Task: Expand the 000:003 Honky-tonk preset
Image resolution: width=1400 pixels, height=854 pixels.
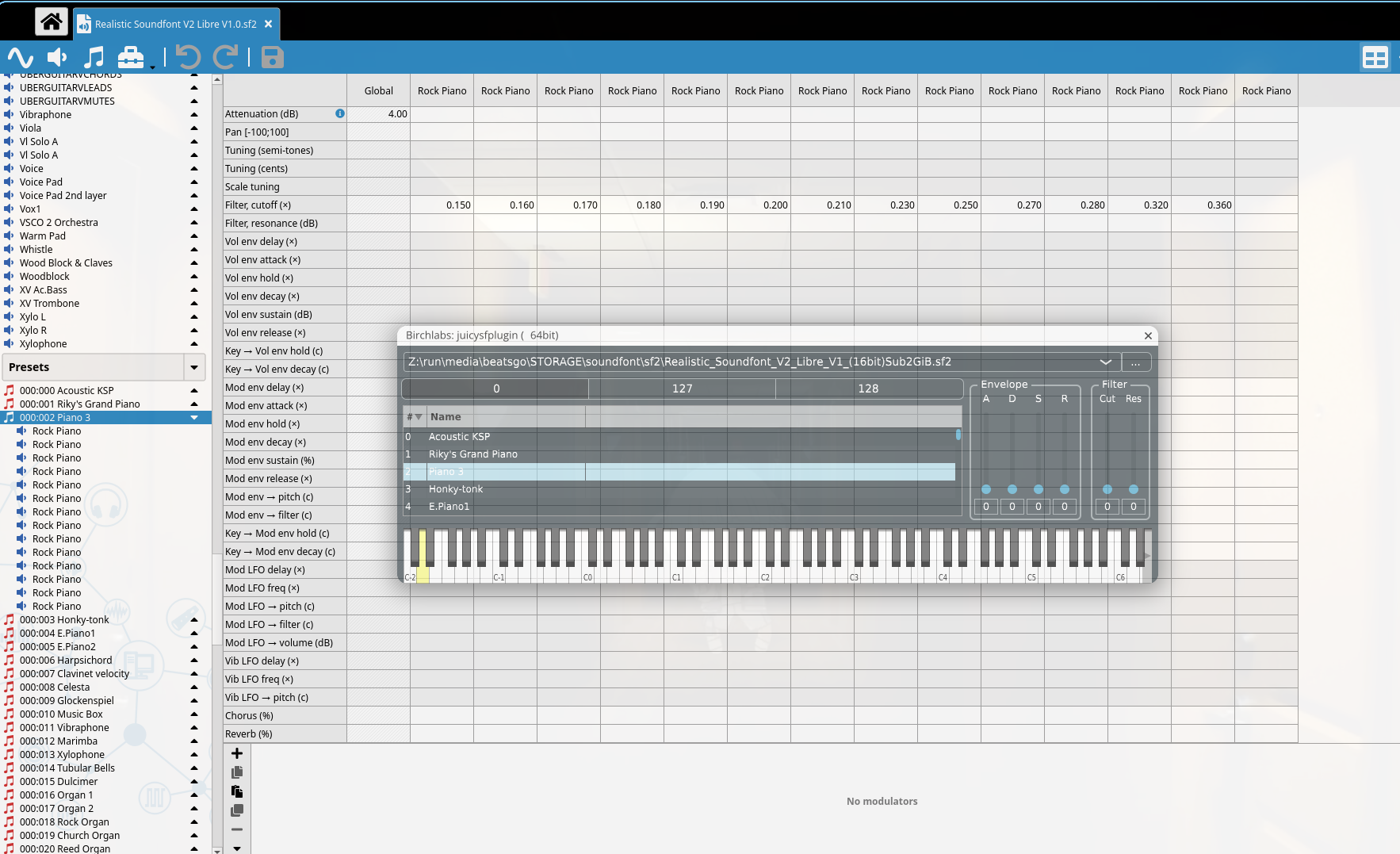Action: [x=194, y=620]
